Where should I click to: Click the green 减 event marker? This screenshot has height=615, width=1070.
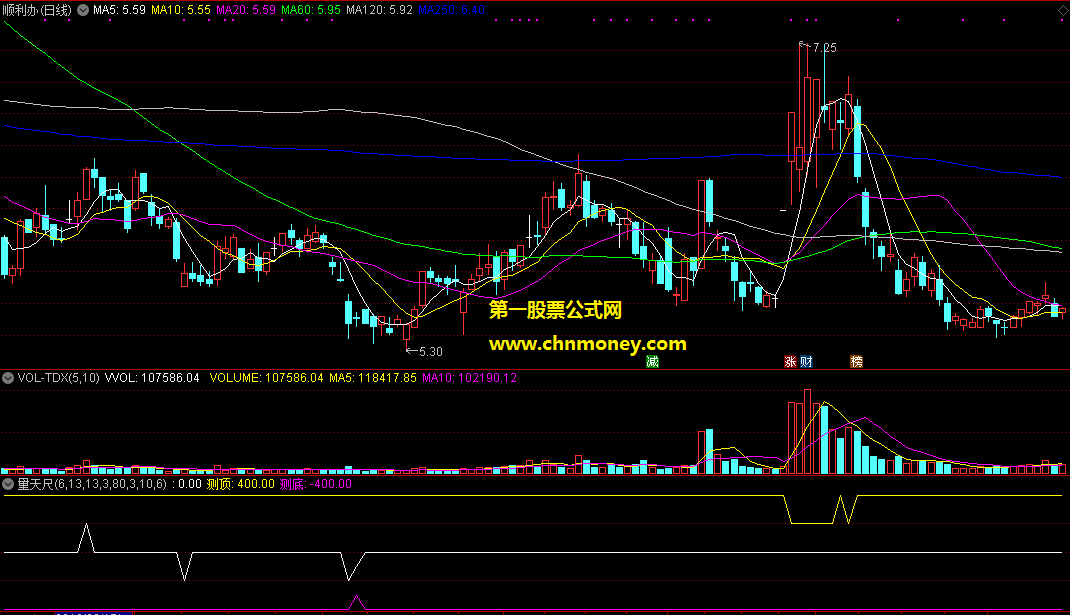tap(652, 362)
